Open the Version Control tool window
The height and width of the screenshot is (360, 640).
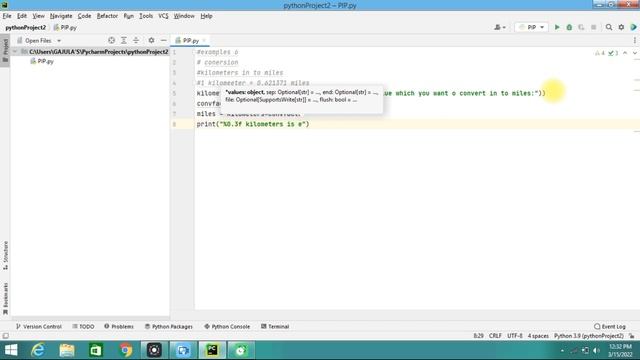[38, 327]
